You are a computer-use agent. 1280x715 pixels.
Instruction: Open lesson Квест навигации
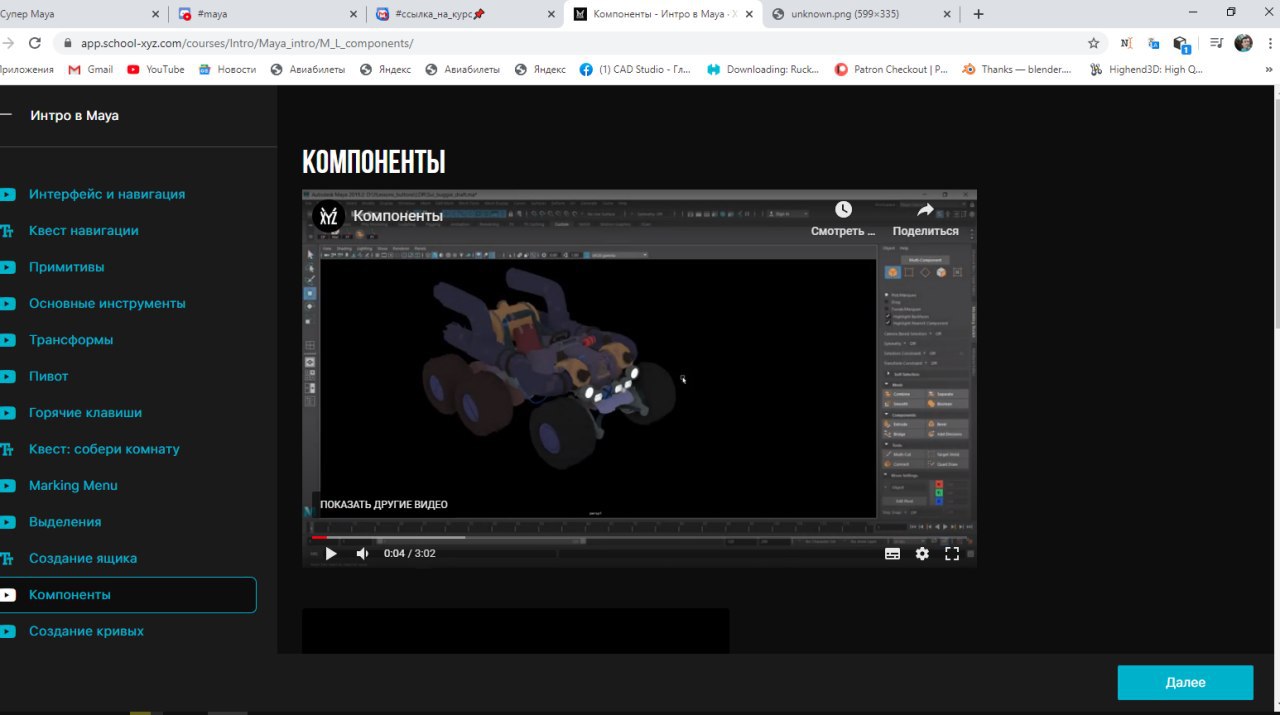pyautogui.click(x=84, y=231)
